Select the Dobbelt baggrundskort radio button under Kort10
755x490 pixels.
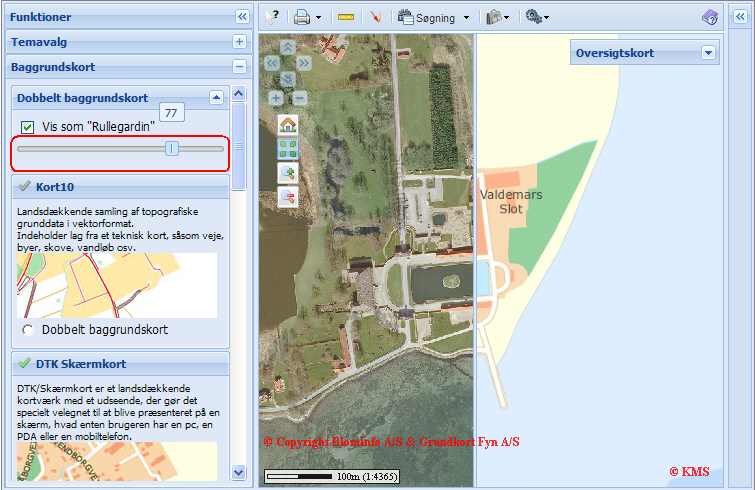pyautogui.click(x=28, y=330)
